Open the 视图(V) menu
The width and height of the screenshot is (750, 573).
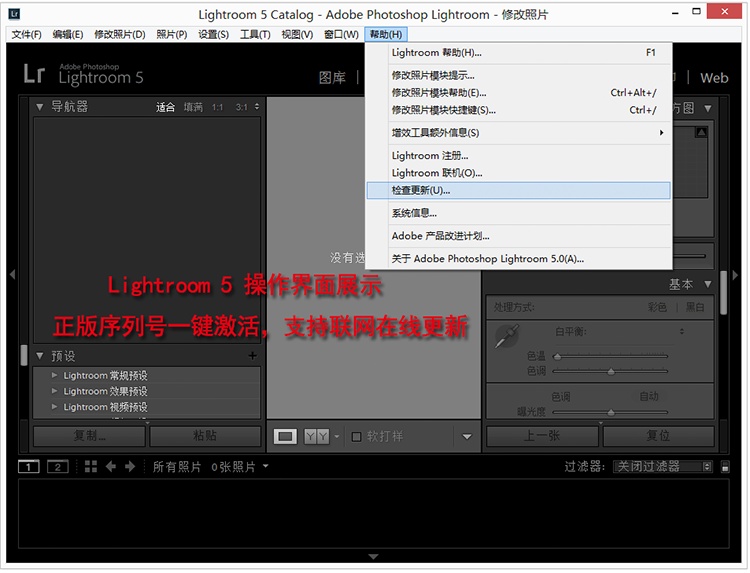pyautogui.click(x=297, y=34)
